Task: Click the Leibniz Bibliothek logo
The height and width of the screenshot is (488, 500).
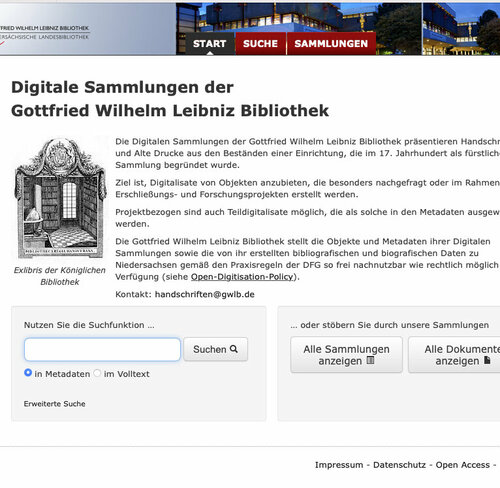Action: point(45,33)
